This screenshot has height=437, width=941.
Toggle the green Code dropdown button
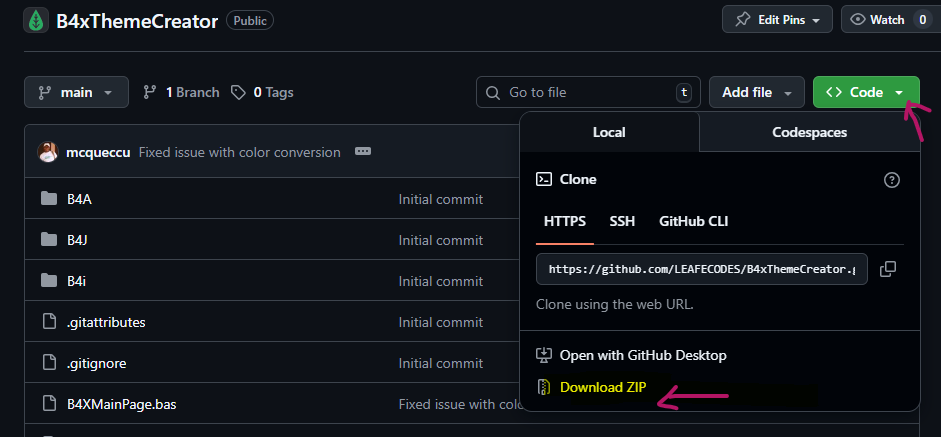(x=866, y=92)
